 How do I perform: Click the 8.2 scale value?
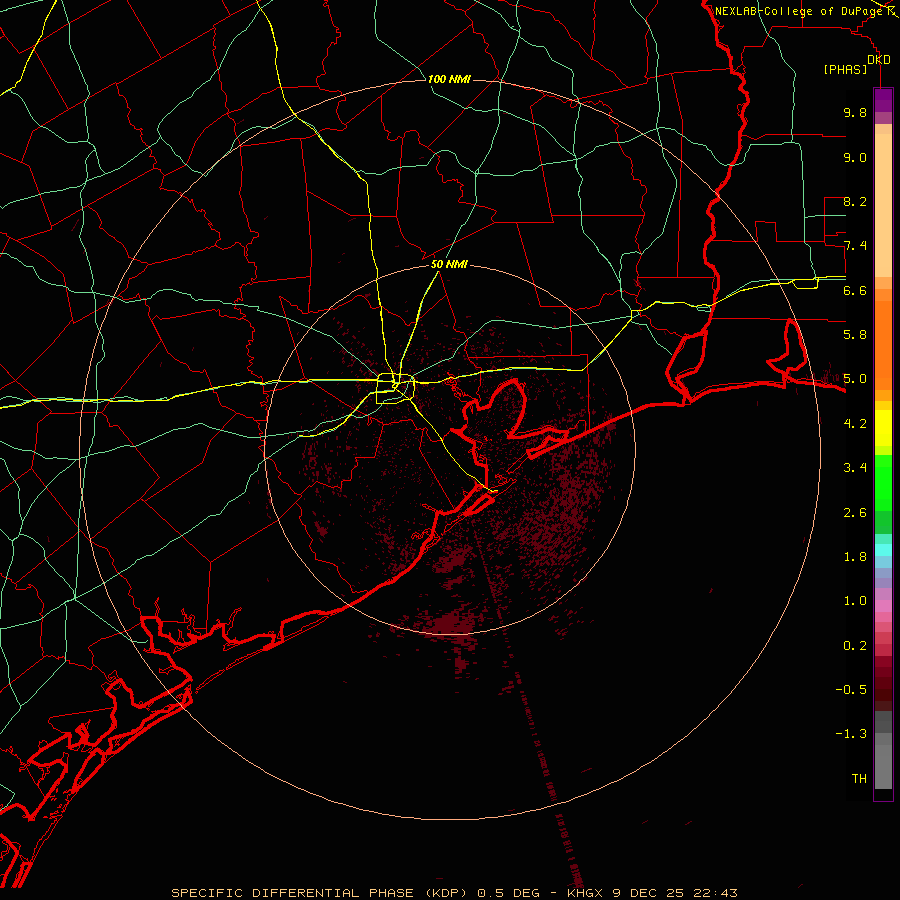click(855, 201)
